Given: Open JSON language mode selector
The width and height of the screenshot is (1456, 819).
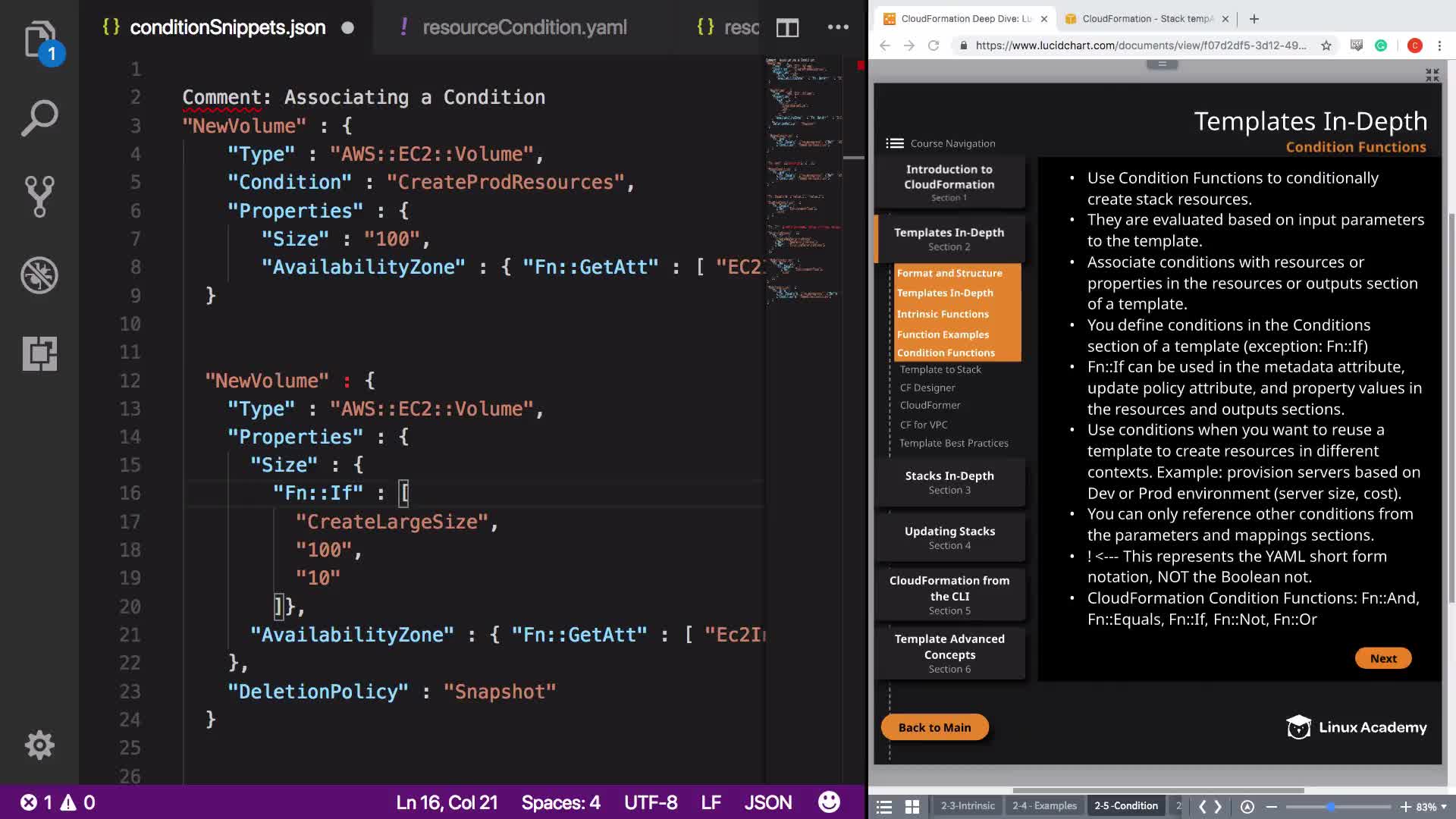Looking at the screenshot, I should coord(767,802).
